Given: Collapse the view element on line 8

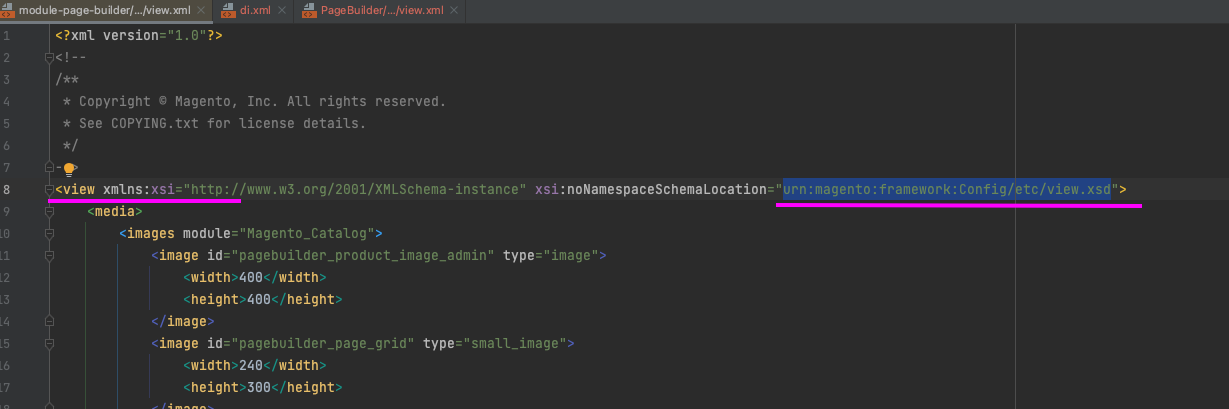Looking at the screenshot, I should point(49,190).
